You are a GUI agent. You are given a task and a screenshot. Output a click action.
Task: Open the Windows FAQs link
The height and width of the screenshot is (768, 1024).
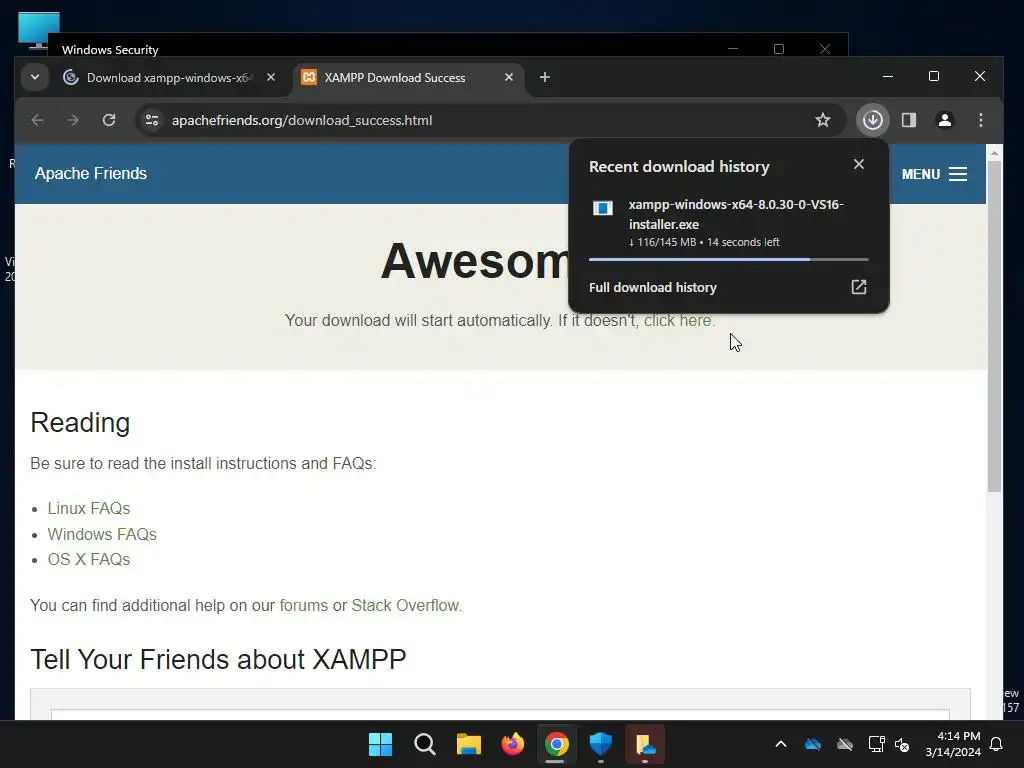102,534
